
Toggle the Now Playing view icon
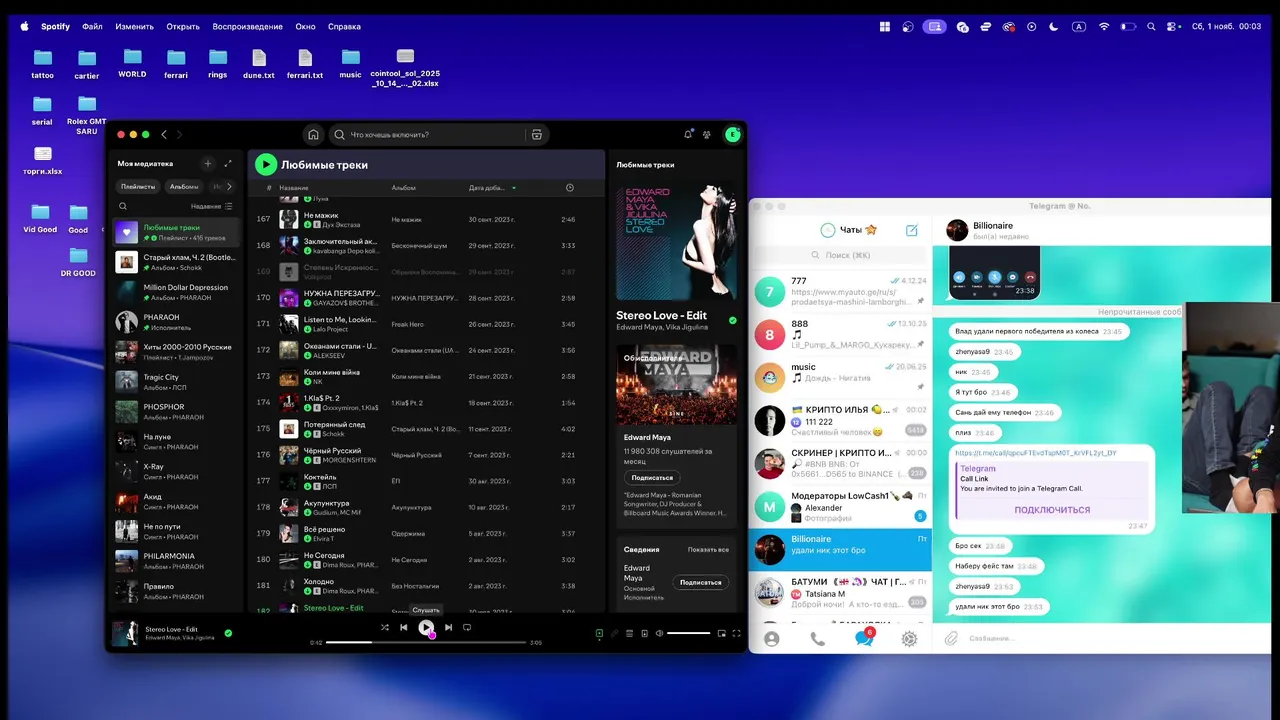coord(599,633)
